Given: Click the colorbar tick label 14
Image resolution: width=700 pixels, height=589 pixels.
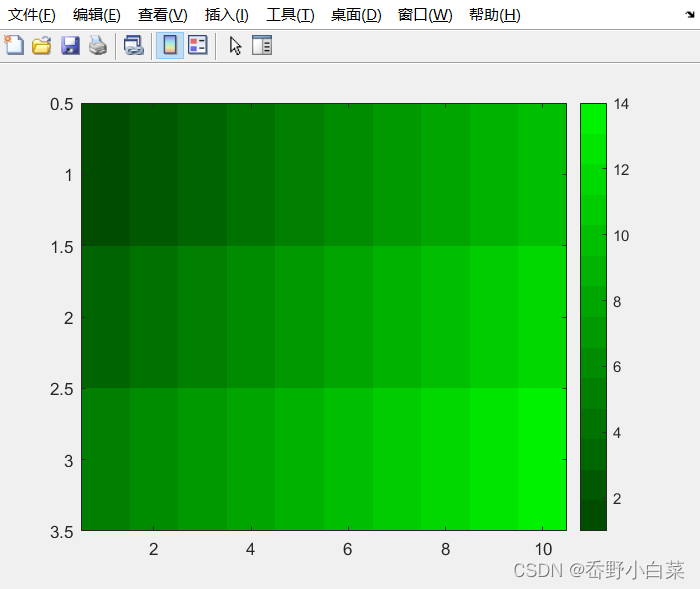Looking at the screenshot, I should 621,104.
